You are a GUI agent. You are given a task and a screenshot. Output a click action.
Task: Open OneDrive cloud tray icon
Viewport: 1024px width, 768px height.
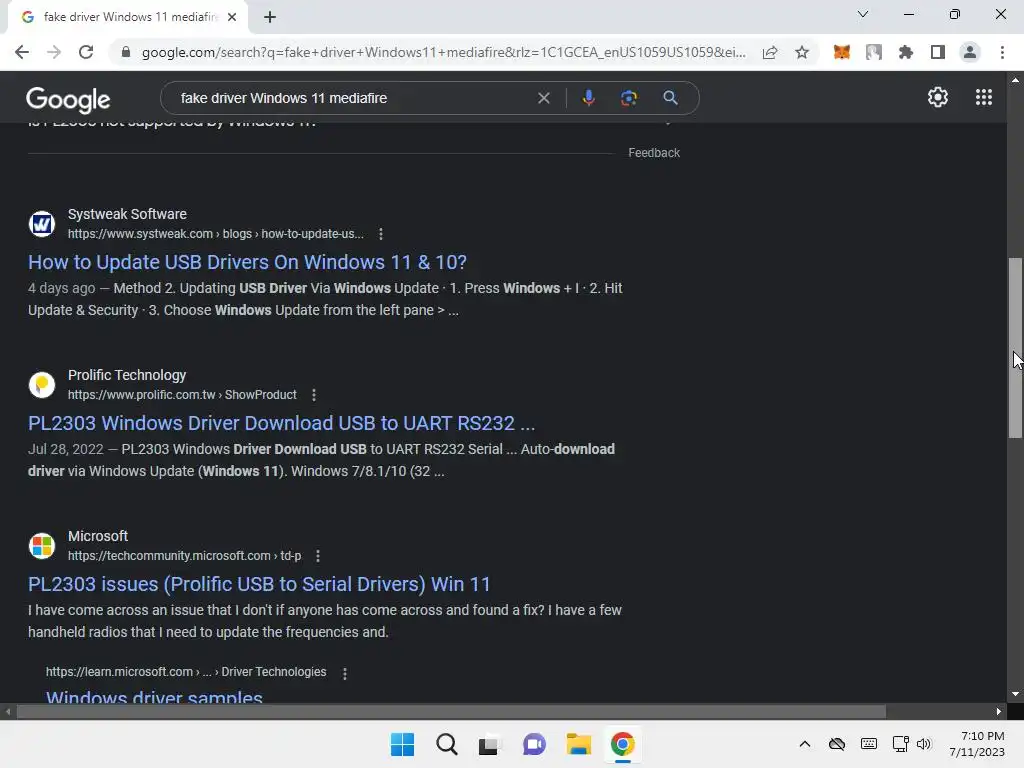(x=837, y=744)
